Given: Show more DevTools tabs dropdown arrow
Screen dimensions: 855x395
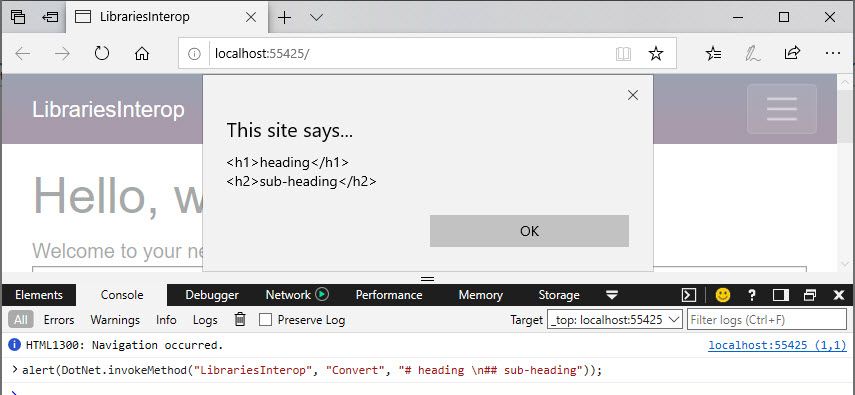Looking at the screenshot, I should coord(612,295).
